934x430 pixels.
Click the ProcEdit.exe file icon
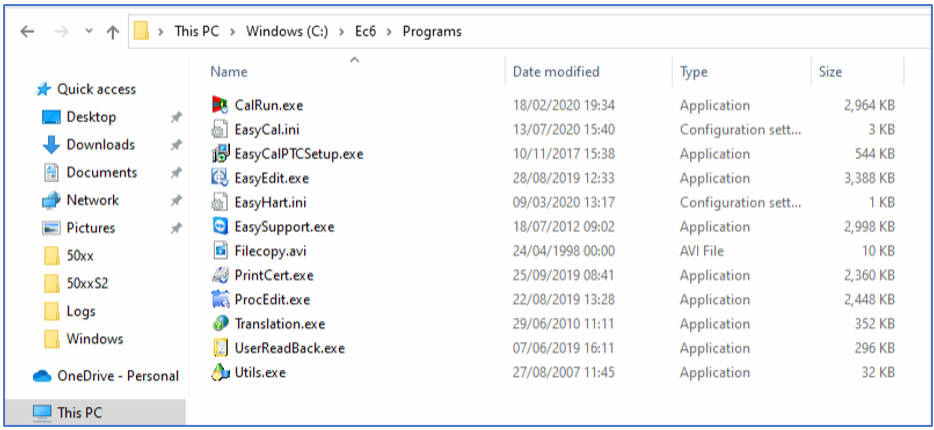click(221, 299)
